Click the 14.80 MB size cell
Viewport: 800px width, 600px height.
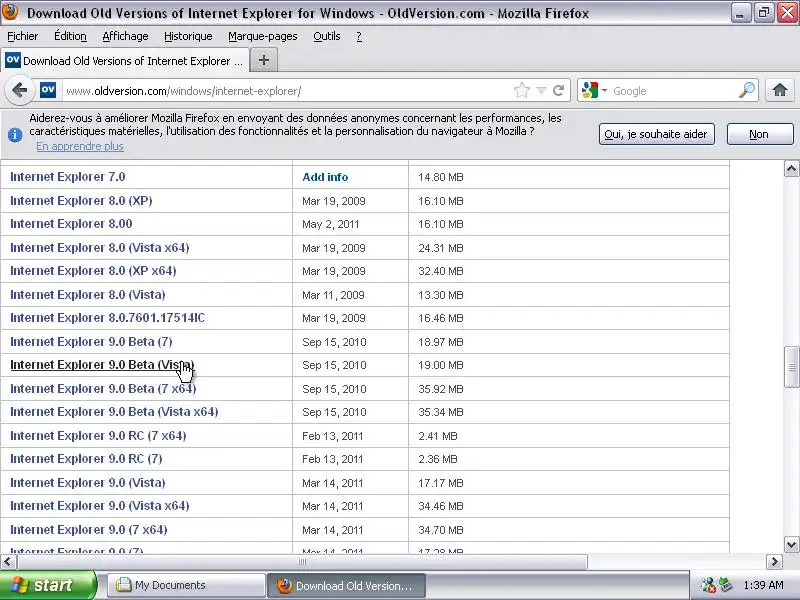(x=441, y=177)
